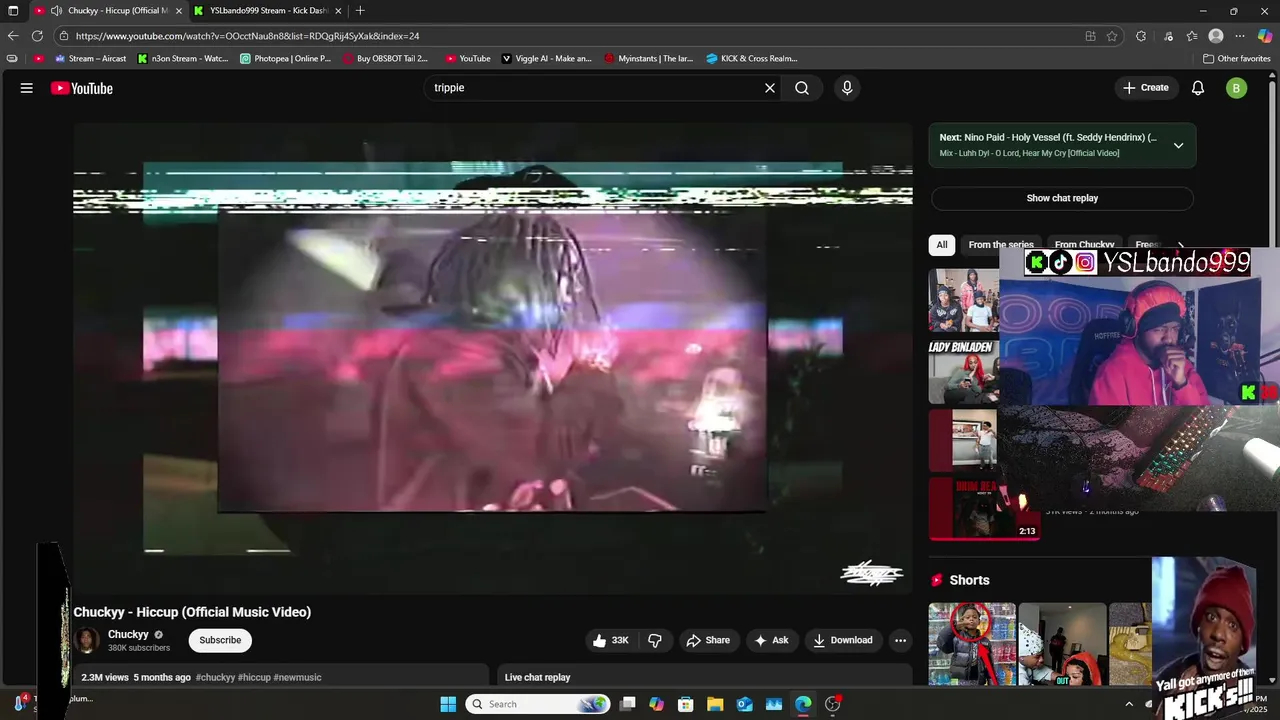The height and width of the screenshot is (720, 1280).
Task: Open YouTube notifications bell
Action: 1198,88
